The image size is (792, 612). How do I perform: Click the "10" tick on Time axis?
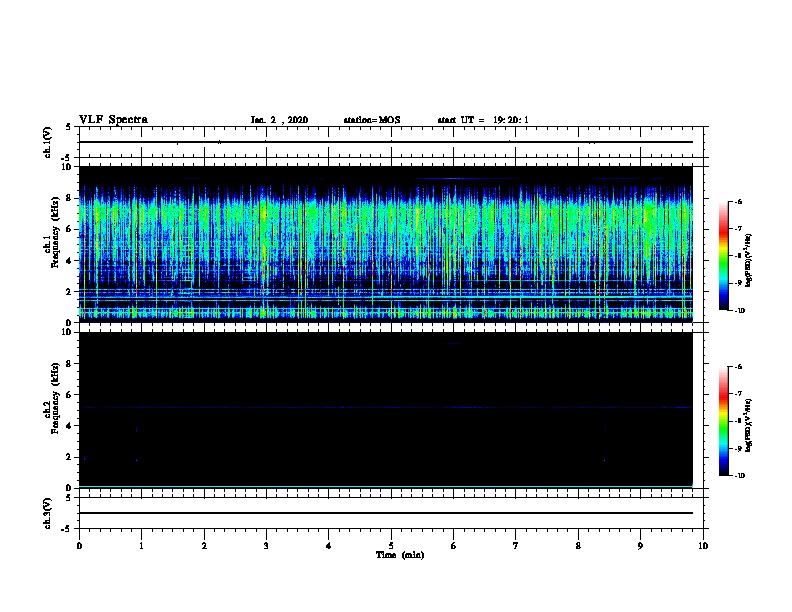(x=703, y=546)
